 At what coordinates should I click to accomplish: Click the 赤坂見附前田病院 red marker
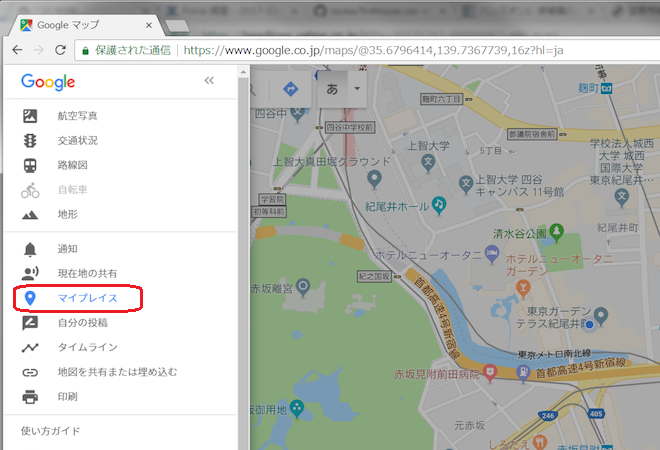pyautogui.click(x=490, y=373)
